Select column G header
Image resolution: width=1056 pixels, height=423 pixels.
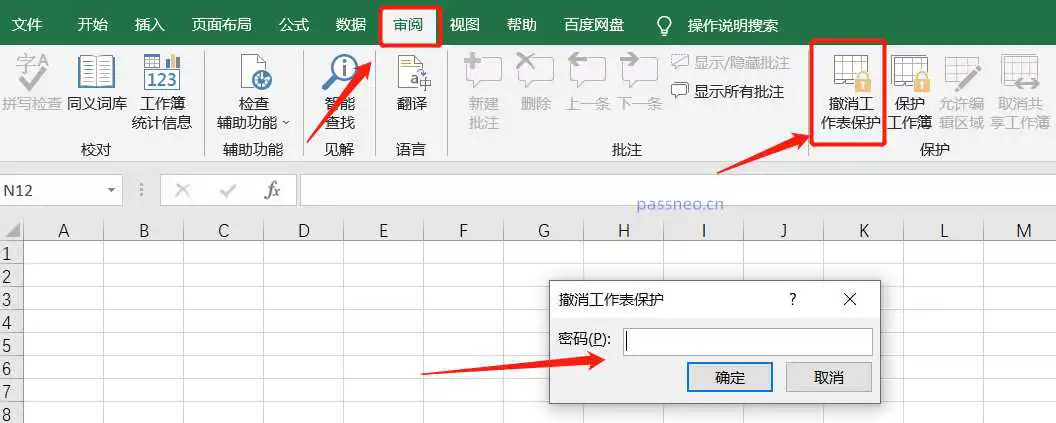[x=543, y=231]
